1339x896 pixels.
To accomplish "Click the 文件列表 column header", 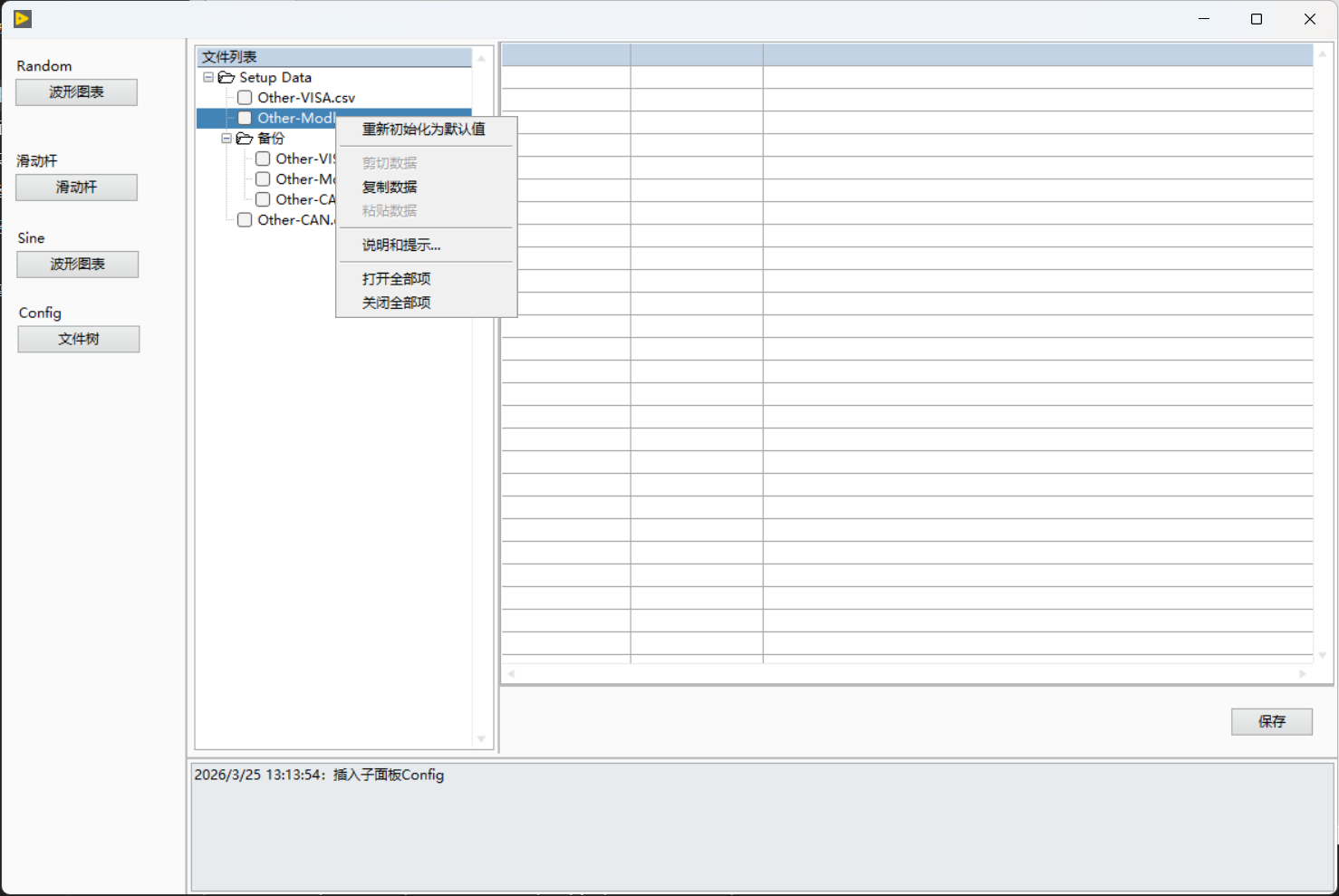I will (333, 57).
